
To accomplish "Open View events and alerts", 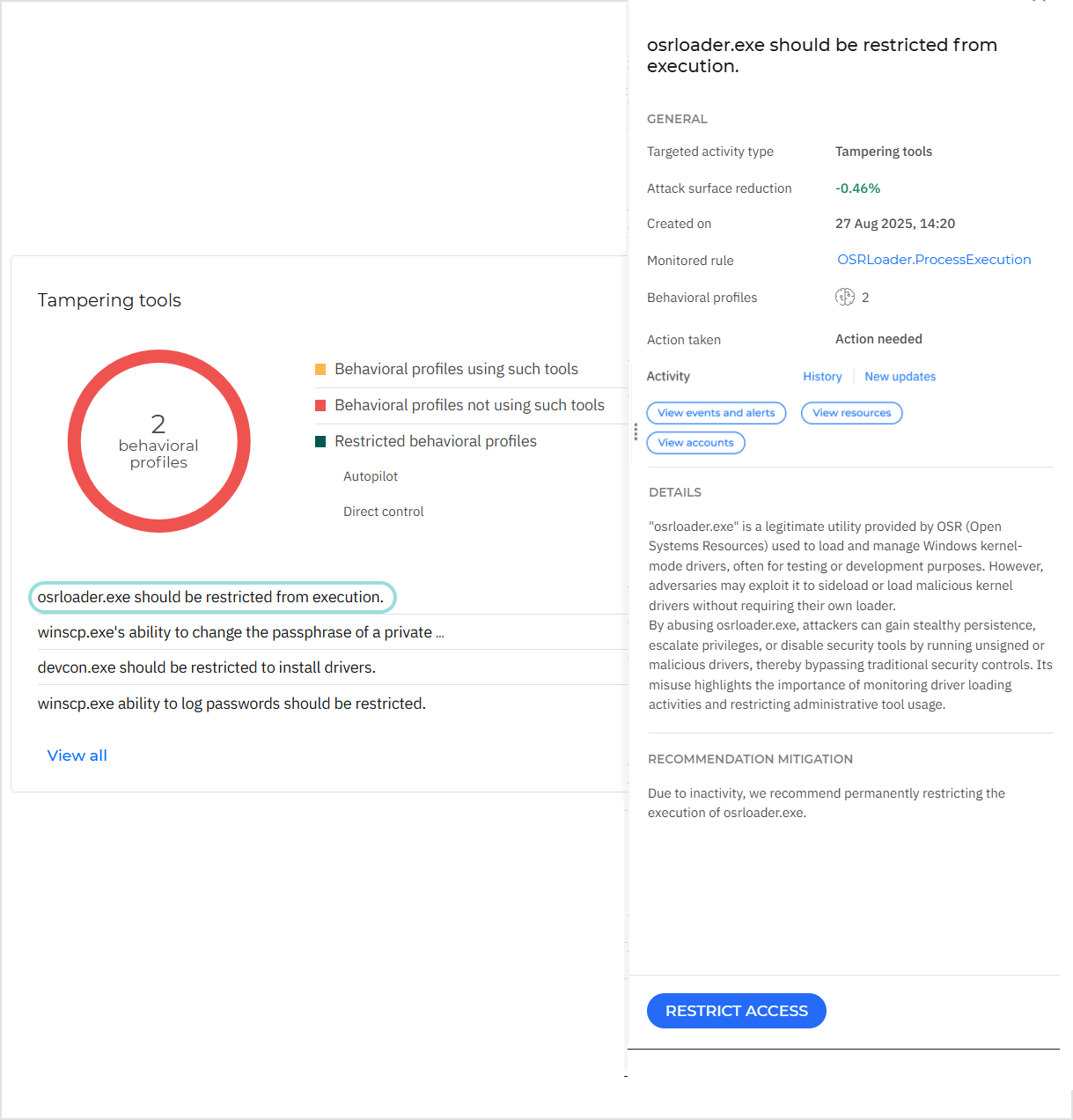I will click(x=716, y=413).
